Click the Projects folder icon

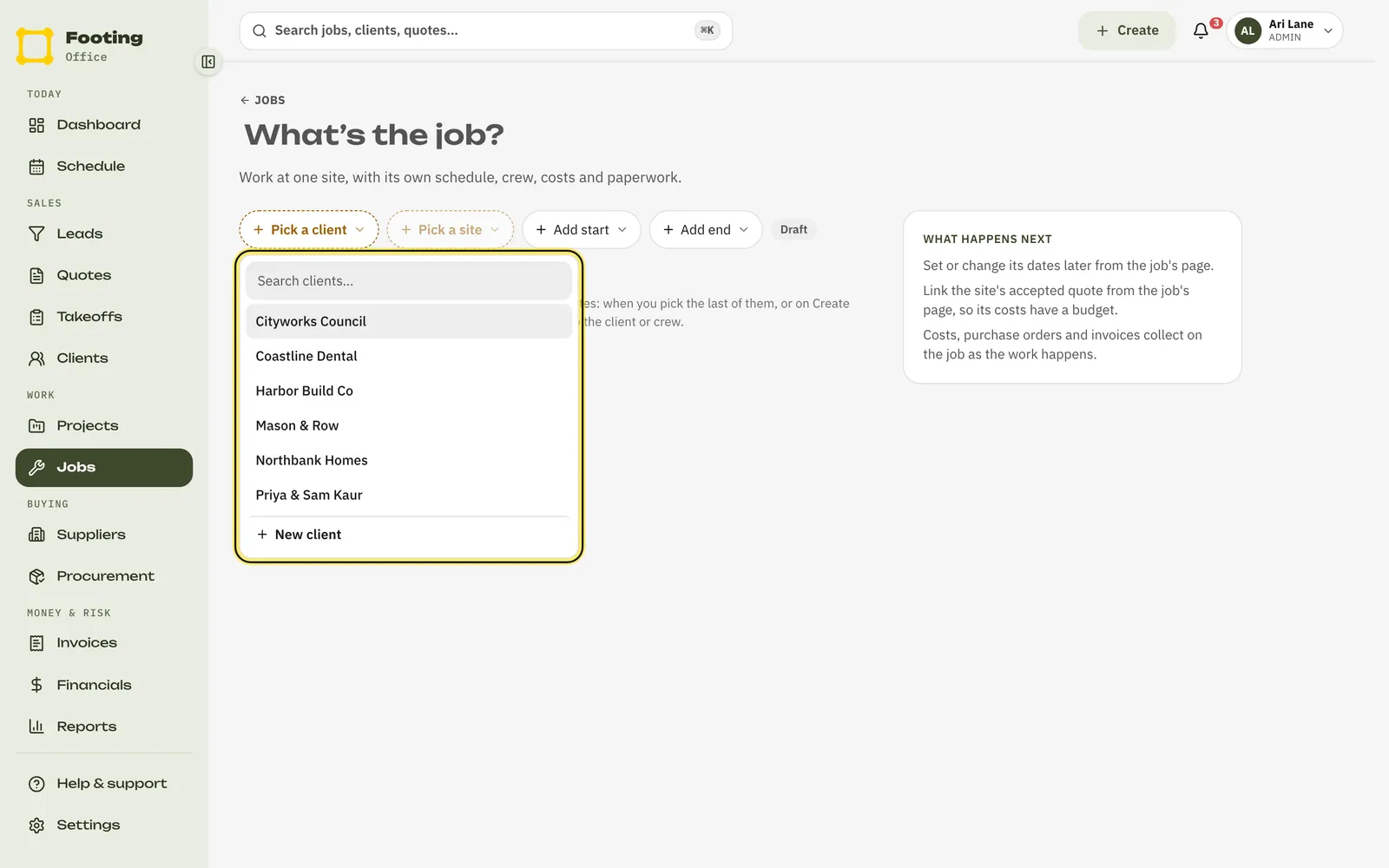click(36, 426)
